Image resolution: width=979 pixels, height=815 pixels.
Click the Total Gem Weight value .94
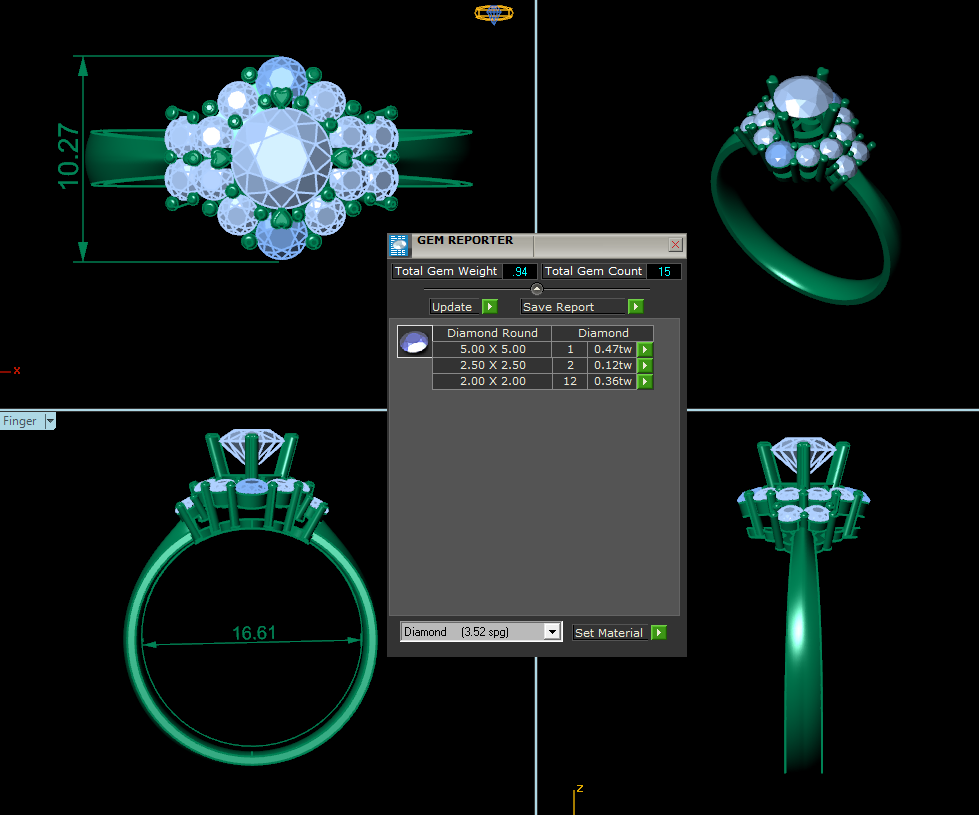pos(520,272)
